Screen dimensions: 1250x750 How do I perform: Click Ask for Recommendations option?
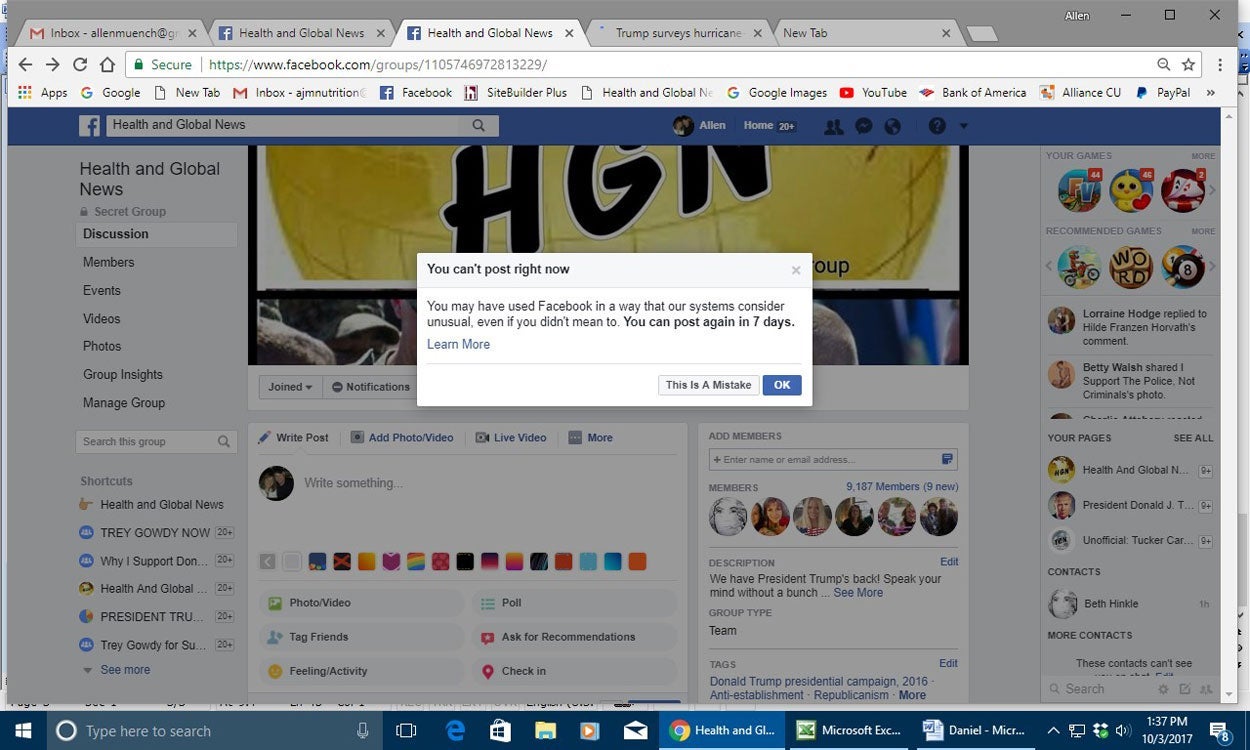tap(574, 637)
